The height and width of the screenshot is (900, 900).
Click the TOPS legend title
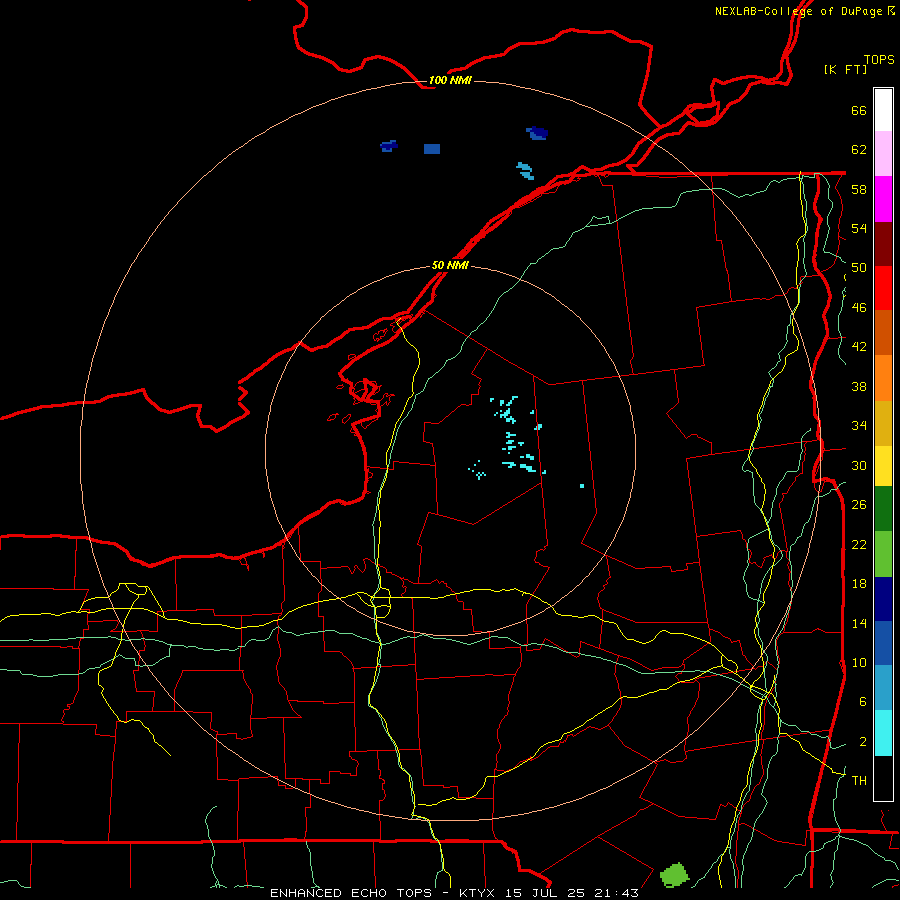coord(879,60)
